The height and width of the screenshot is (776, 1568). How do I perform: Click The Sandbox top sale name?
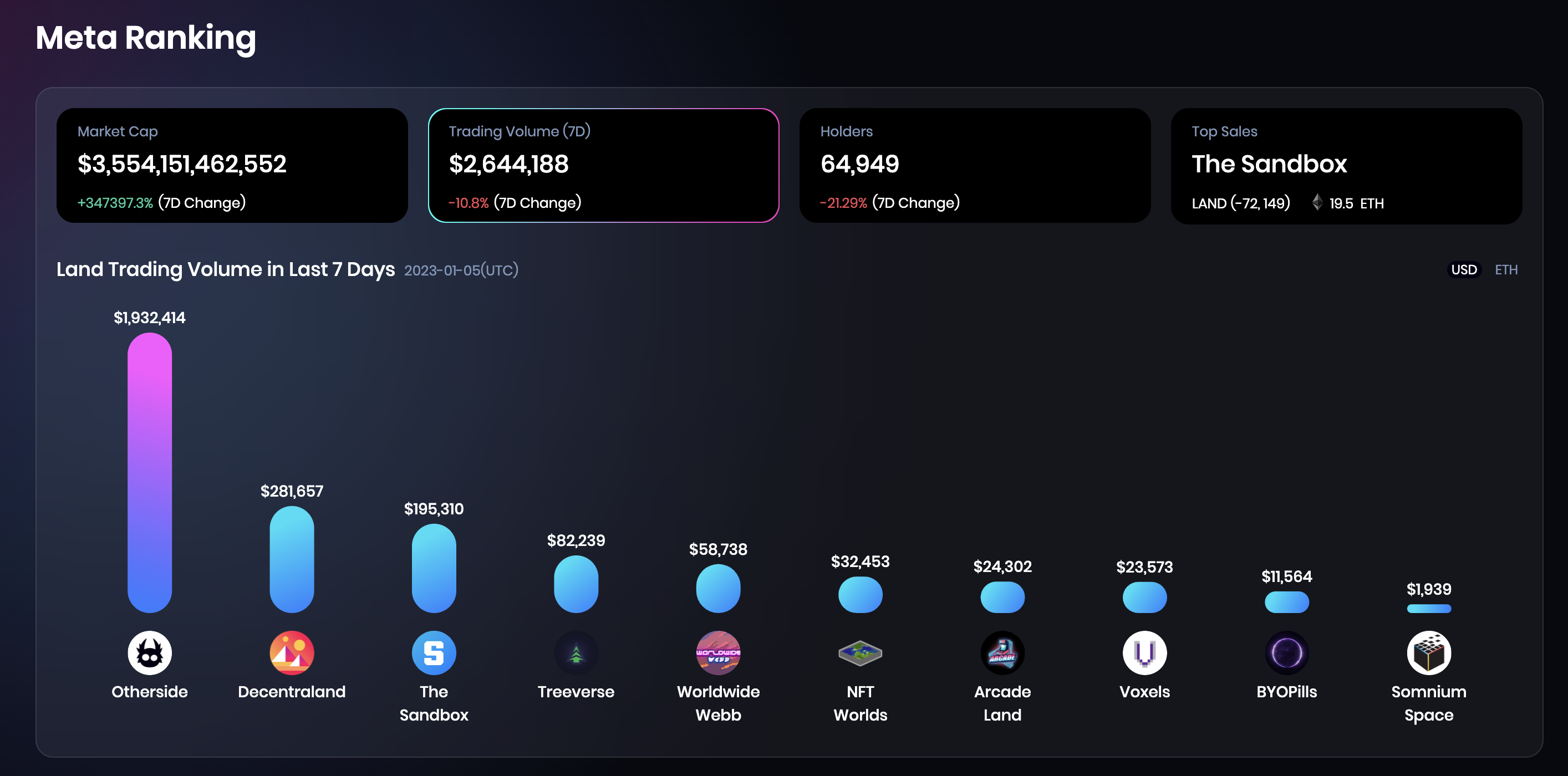pos(1269,164)
